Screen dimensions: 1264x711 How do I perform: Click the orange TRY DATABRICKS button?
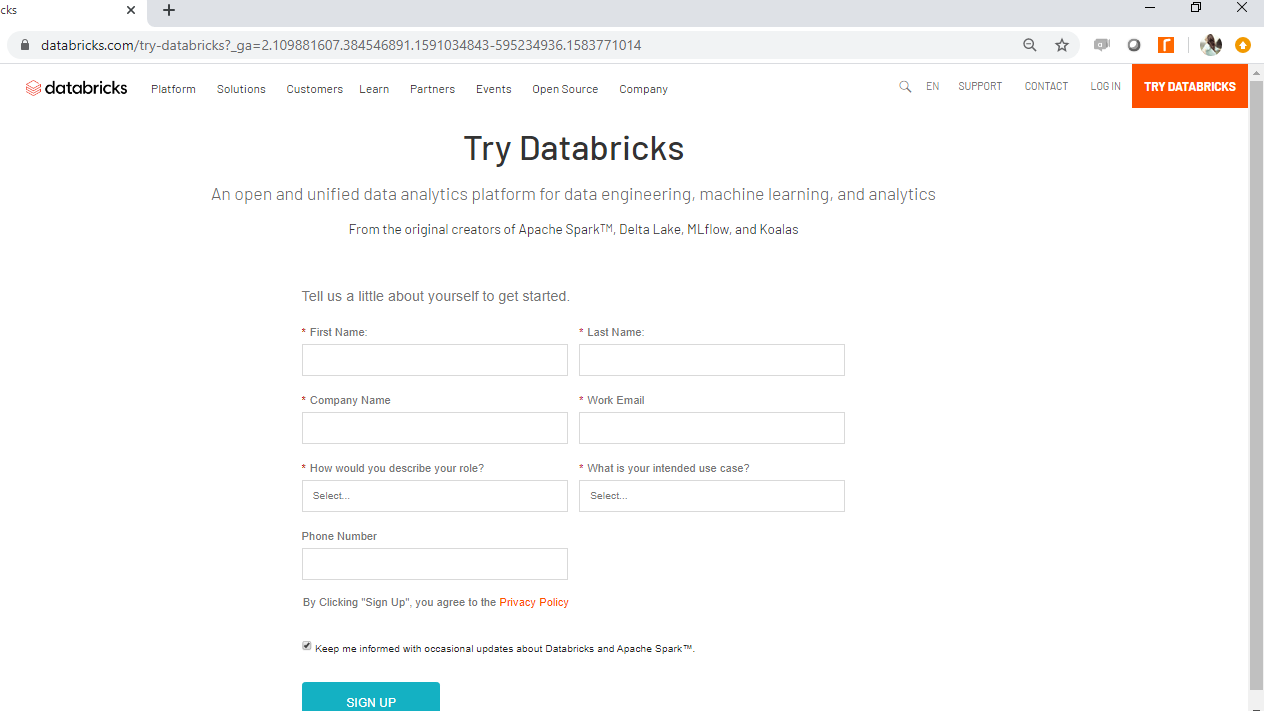coord(1190,86)
